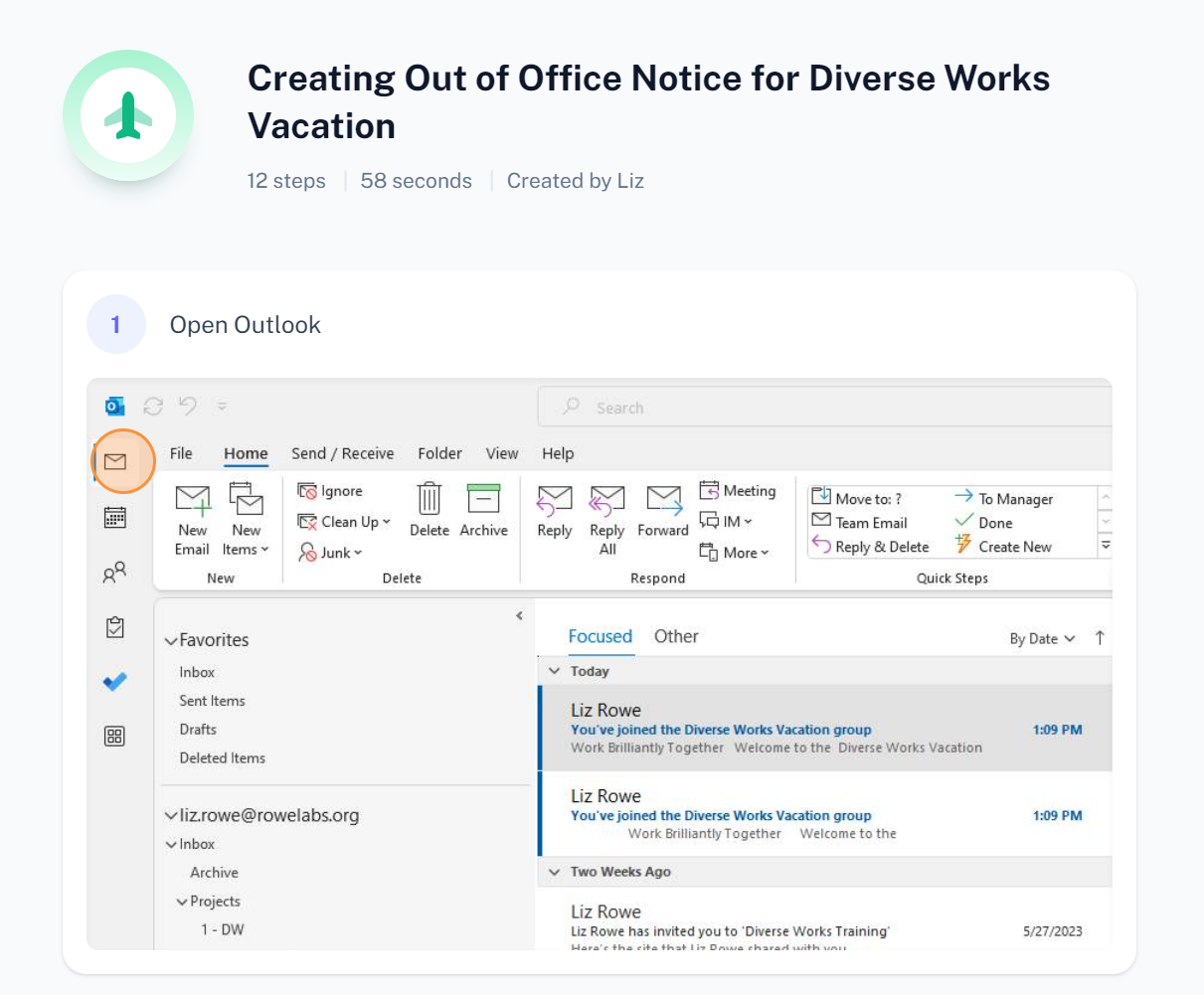Screen dimensions: 1204x995
Task: Reply to the selected message
Action: tap(555, 511)
